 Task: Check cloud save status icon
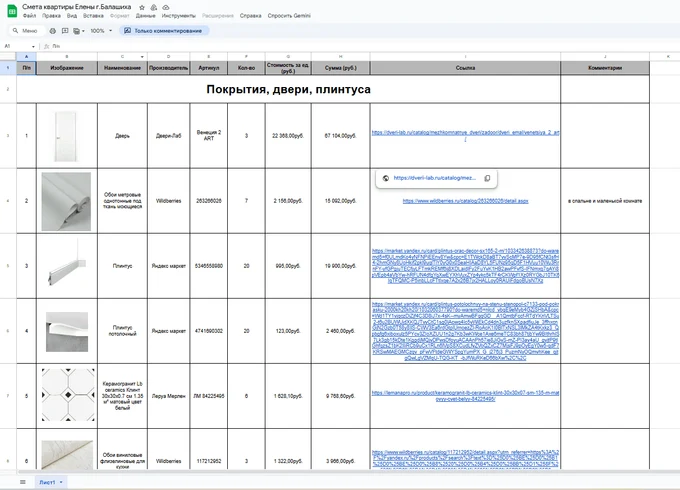coord(166,7)
